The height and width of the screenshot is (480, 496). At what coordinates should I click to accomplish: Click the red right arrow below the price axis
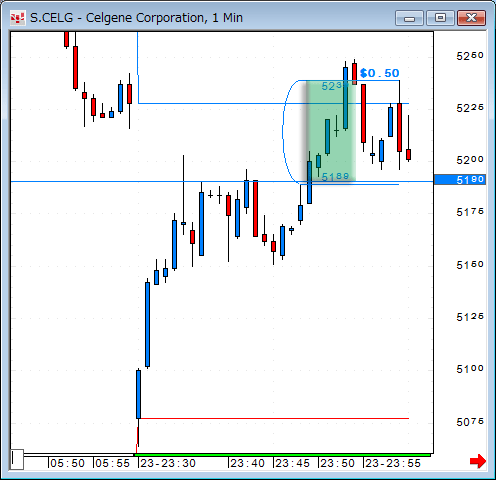(478, 461)
